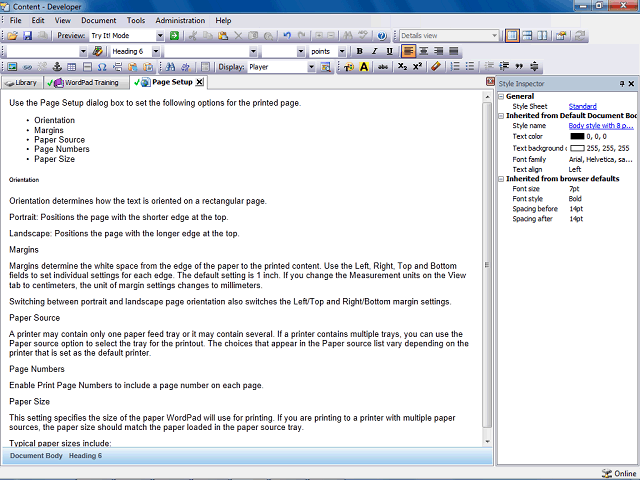
Task: Collapse Inherited from browser defaults section
Action: click(501, 179)
